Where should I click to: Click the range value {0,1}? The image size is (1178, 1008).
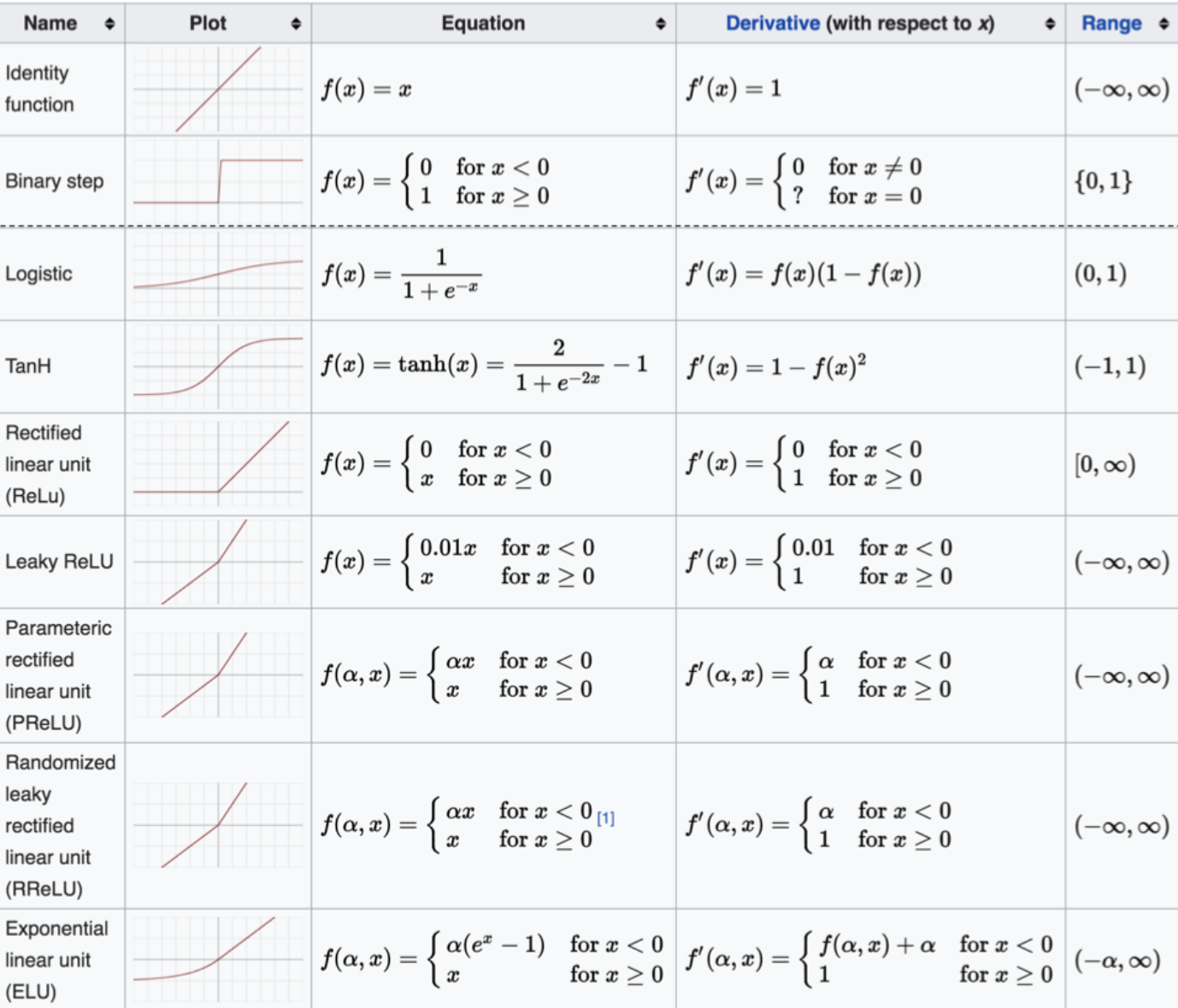point(1104,181)
